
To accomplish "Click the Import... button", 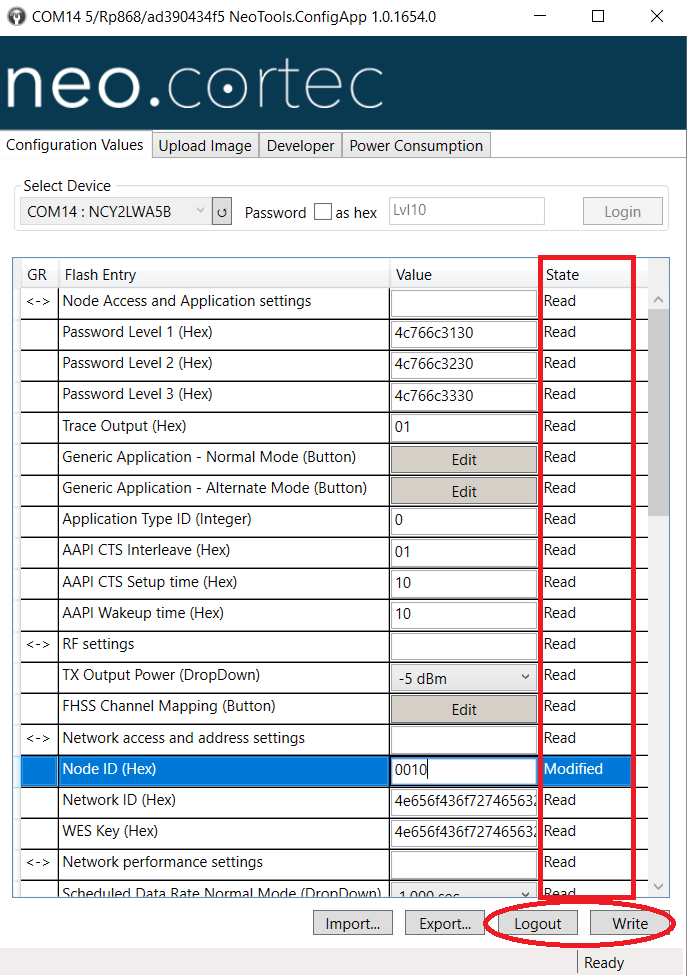I will pyautogui.click(x=353, y=923).
